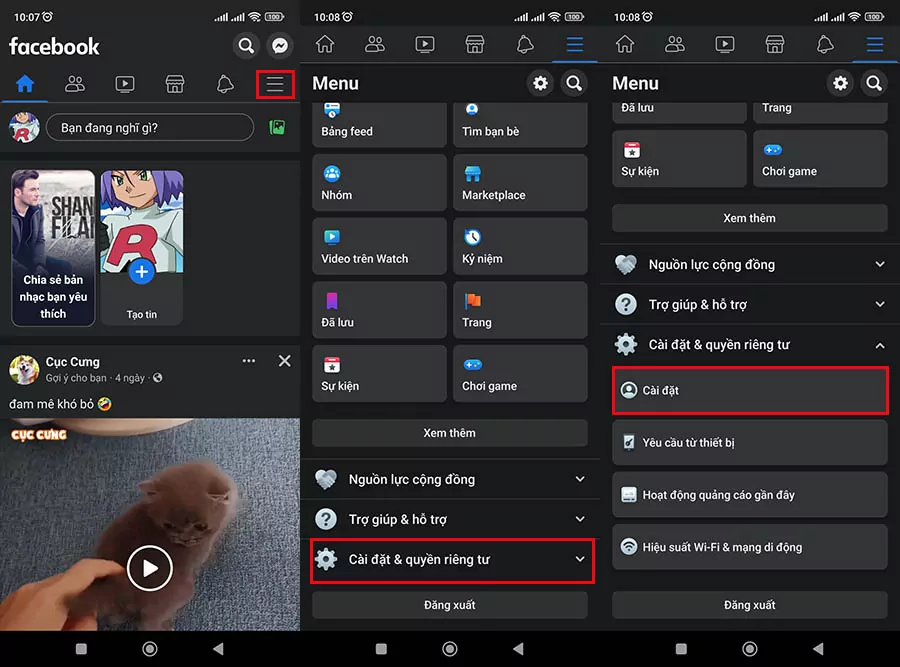The image size is (900, 667).
Task: Tap the search icon beside the facebook logo
Action: (246, 45)
